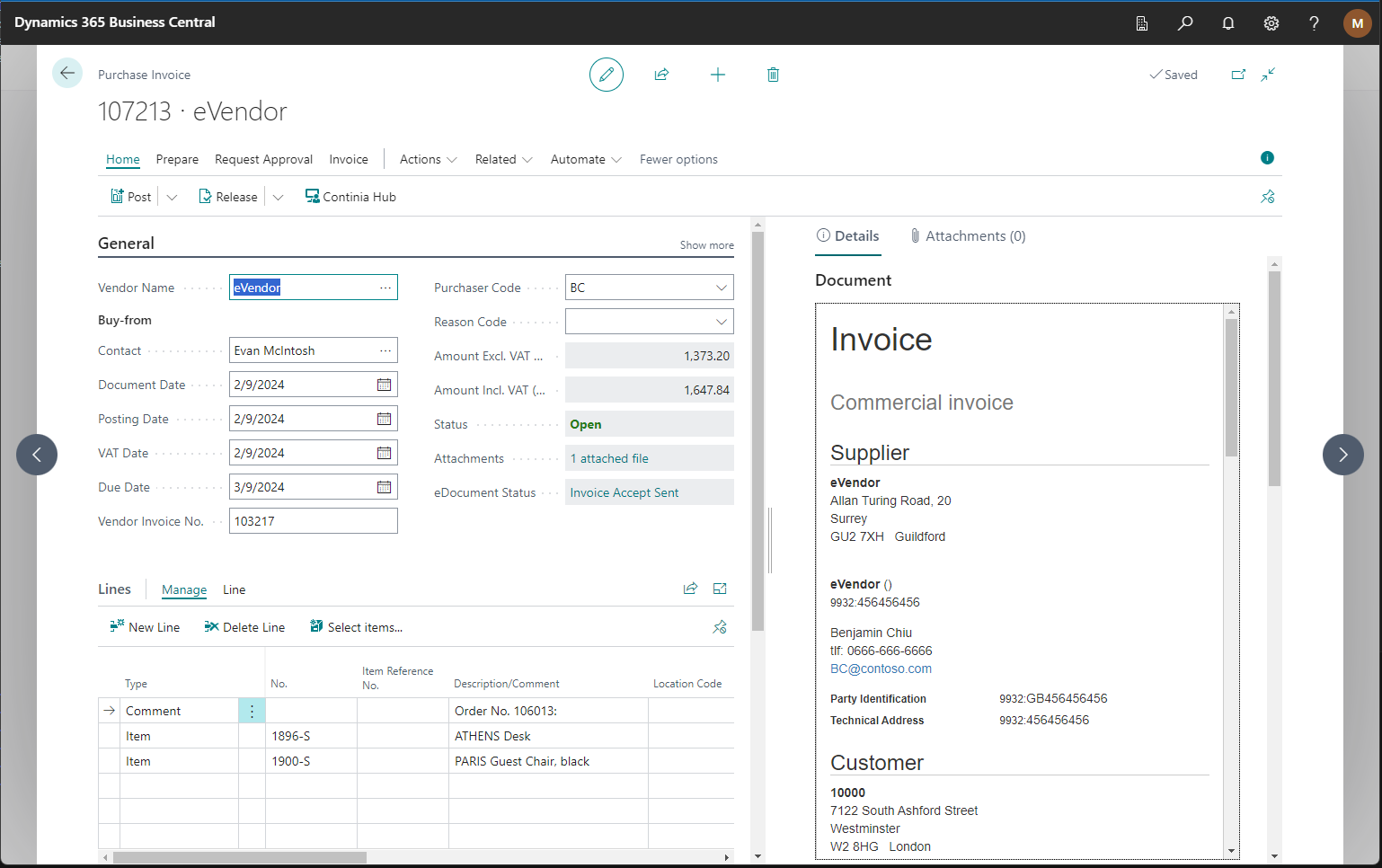Image resolution: width=1382 pixels, height=868 pixels.
Task: Click the search magnifier icon
Action: [1185, 23]
